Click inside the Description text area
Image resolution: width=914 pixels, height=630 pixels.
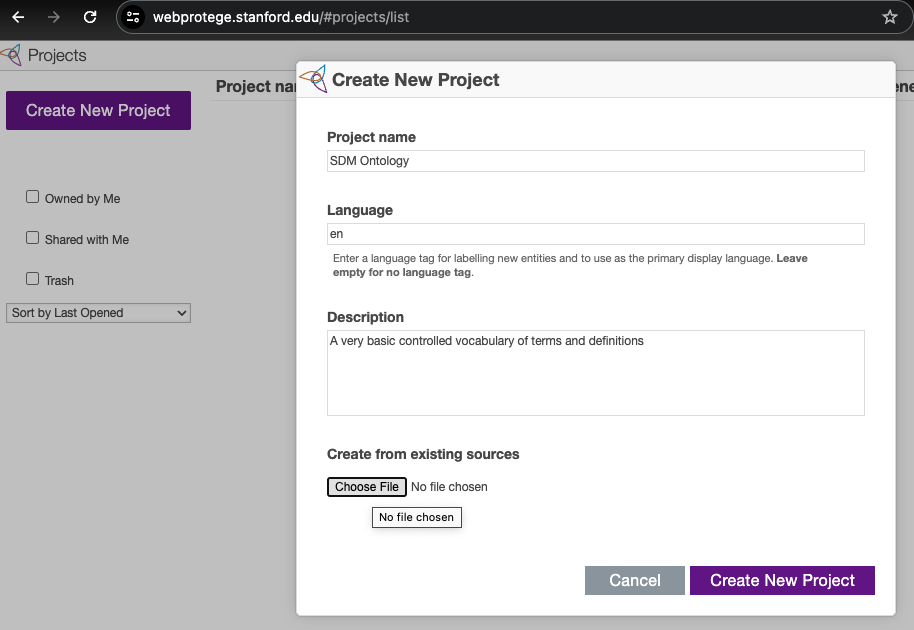point(595,372)
